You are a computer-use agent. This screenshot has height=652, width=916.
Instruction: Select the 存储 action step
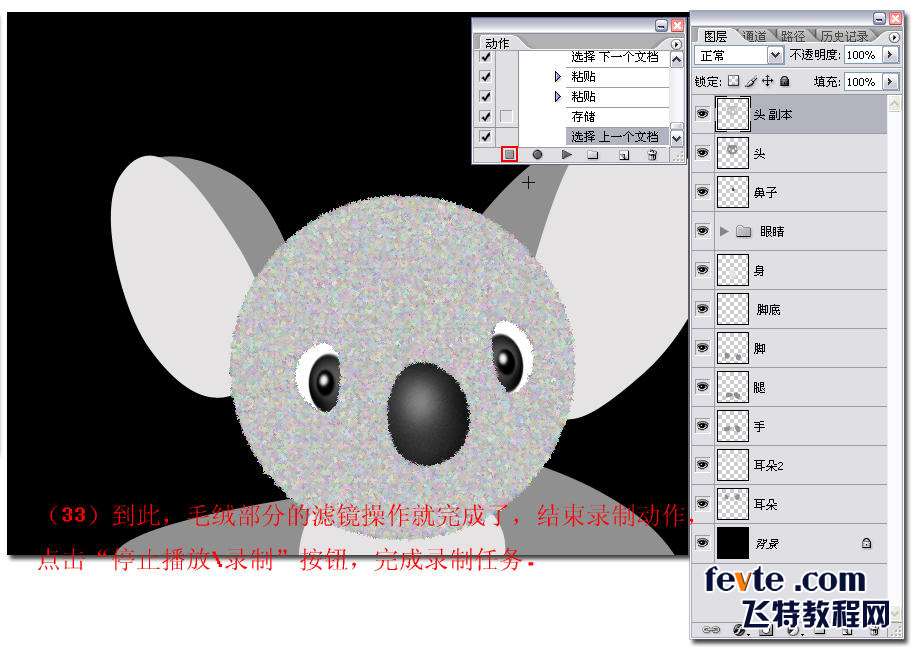pyautogui.click(x=617, y=116)
